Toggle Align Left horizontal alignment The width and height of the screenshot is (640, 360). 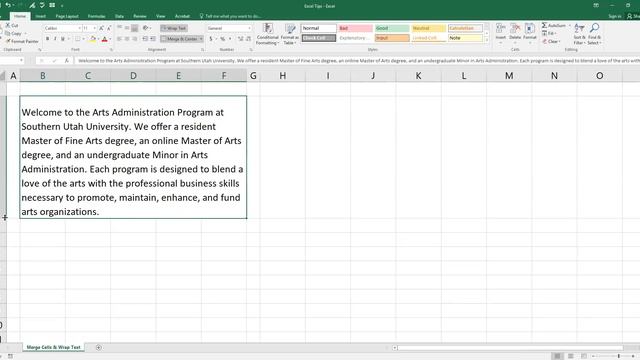tap(119, 39)
